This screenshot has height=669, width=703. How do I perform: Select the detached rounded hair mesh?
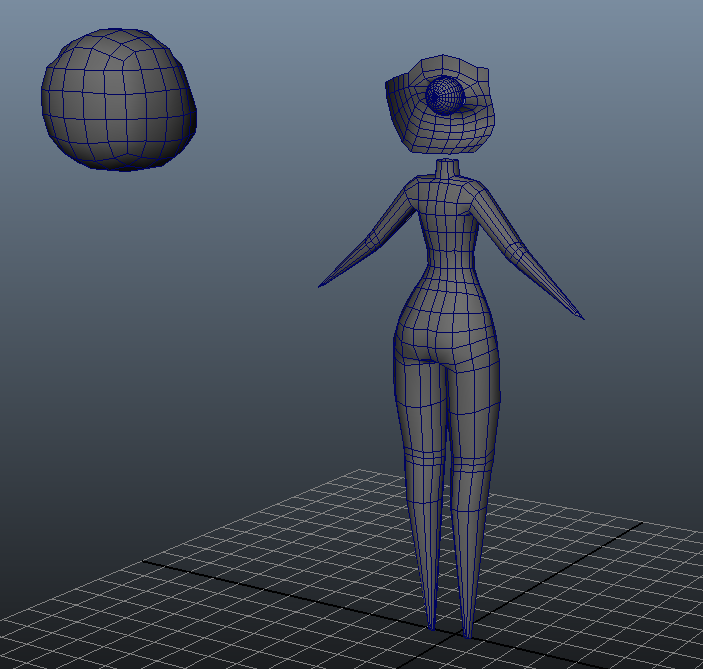coord(119,100)
